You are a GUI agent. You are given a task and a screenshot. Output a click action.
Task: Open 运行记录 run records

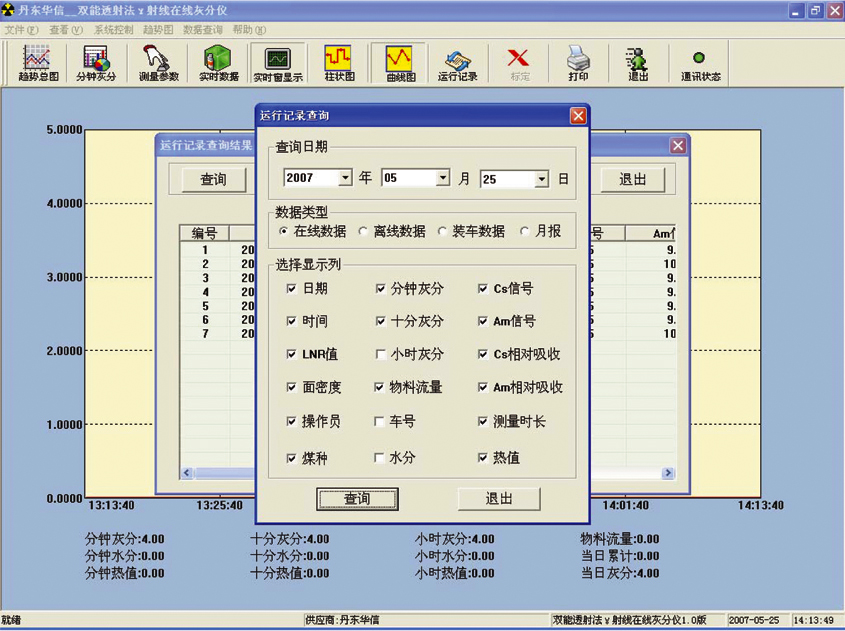click(458, 64)
